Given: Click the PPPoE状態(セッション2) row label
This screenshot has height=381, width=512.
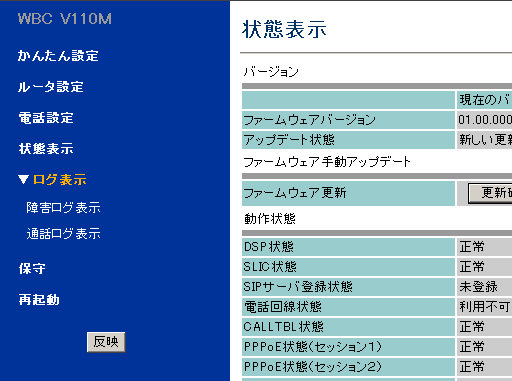Looking at the screenshot, I should (x=313, y=367).
